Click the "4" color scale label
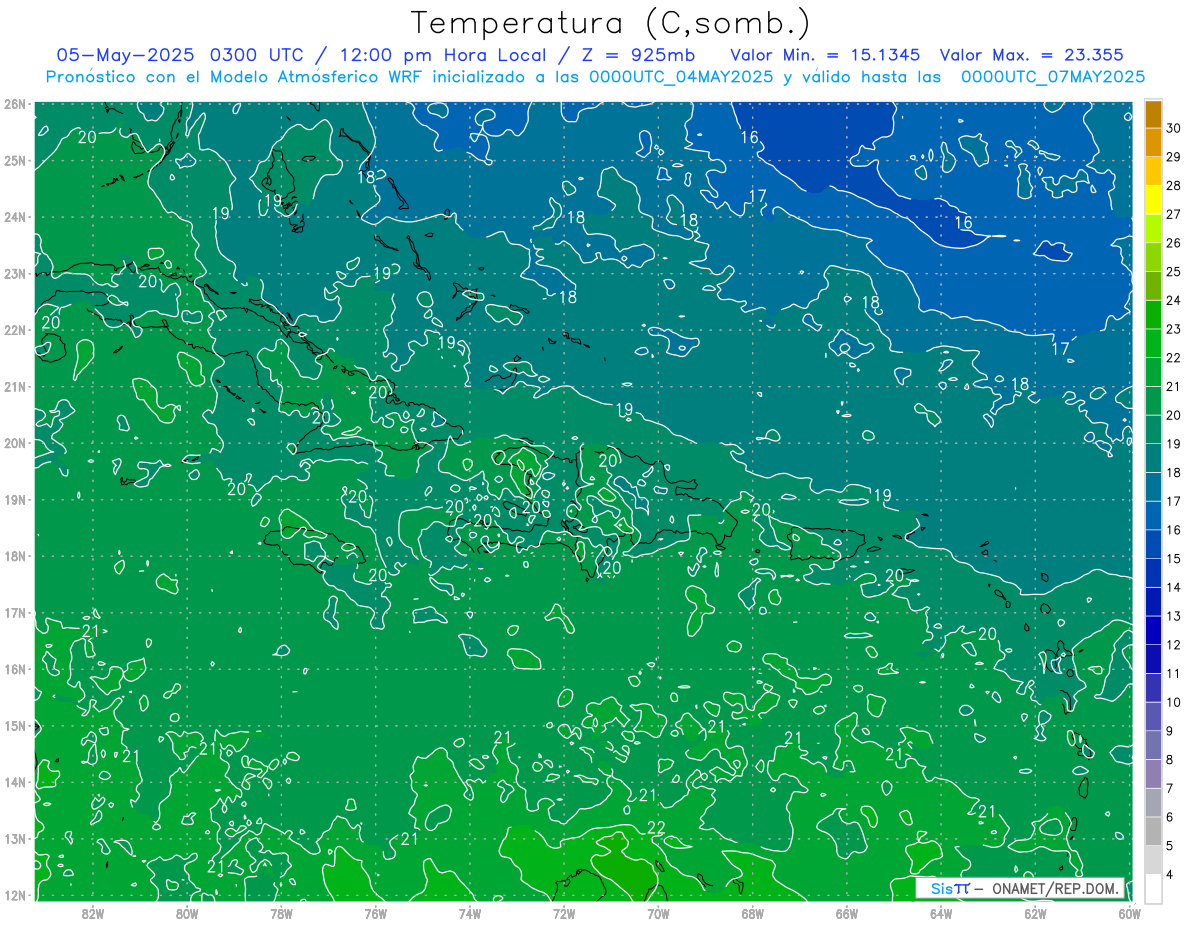1200x927 pixels. point(1170,874)
